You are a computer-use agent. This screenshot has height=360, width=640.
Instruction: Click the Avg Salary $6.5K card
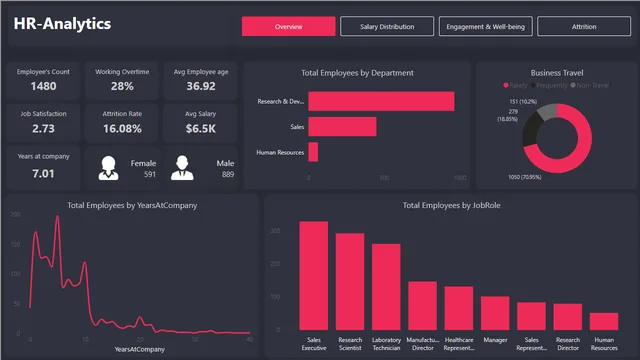pos(201,122)
